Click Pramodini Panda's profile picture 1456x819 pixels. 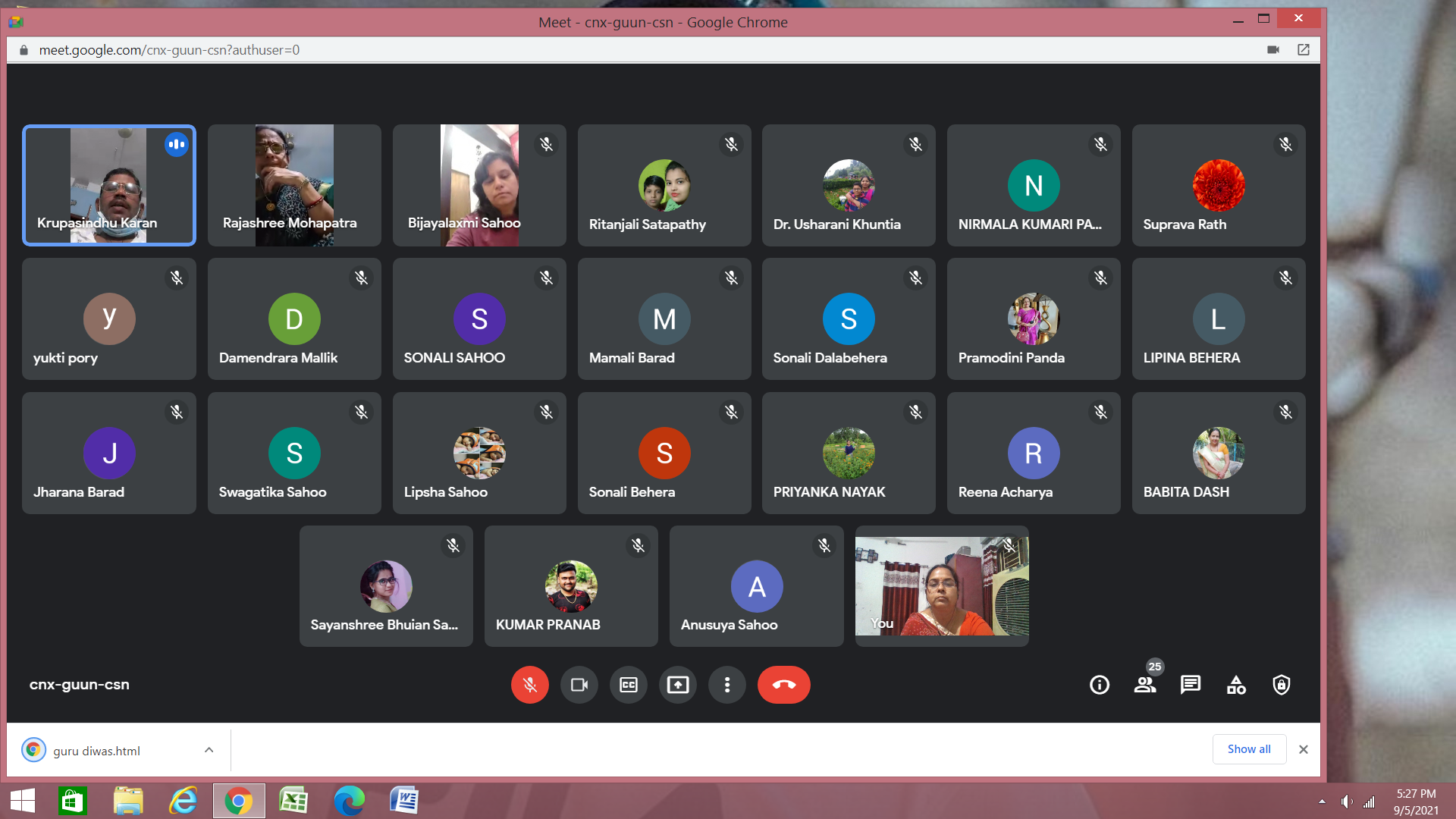1034,318
